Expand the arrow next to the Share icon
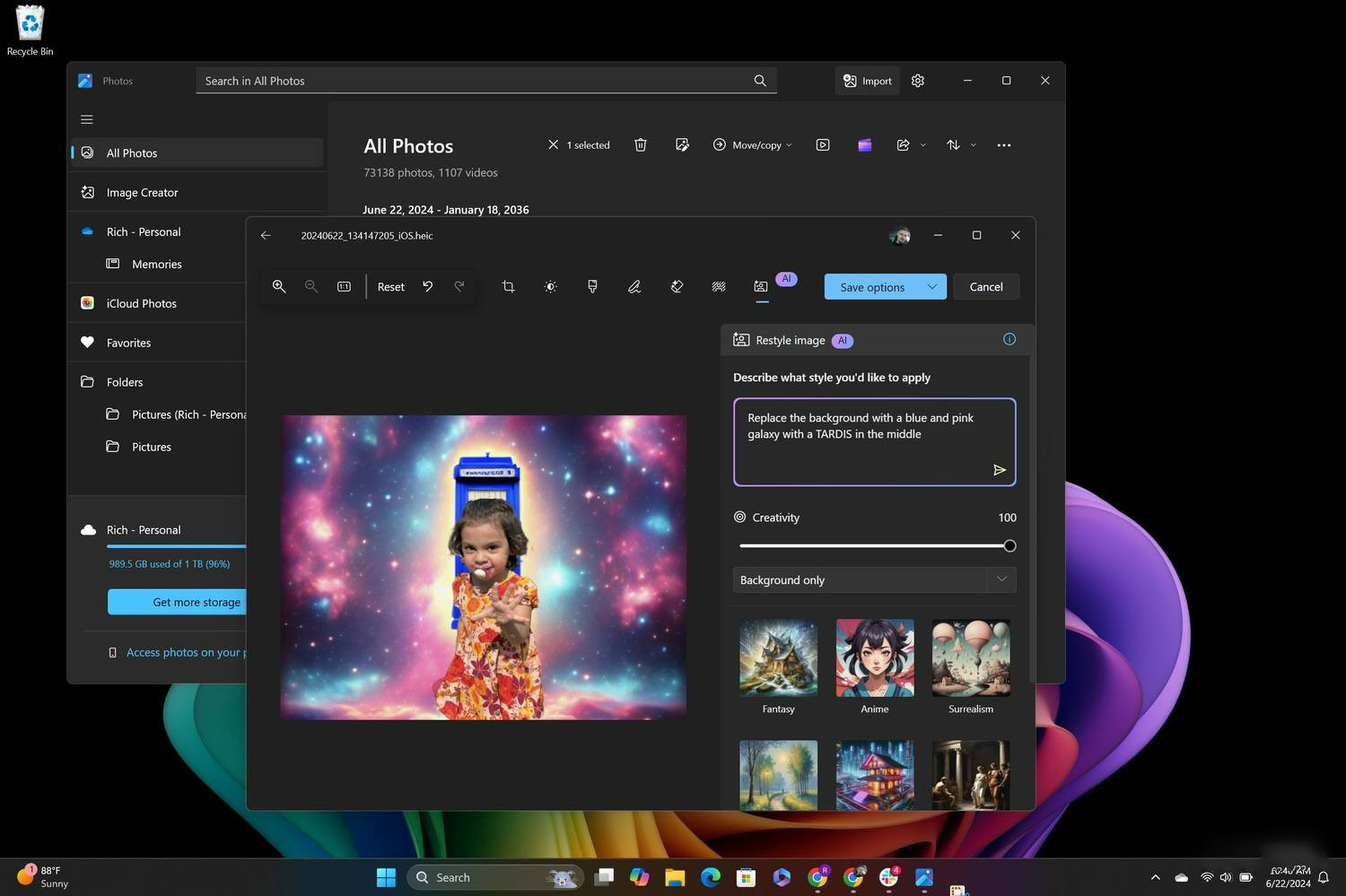The image size is (1346, 896). click(x=922, y=145)
